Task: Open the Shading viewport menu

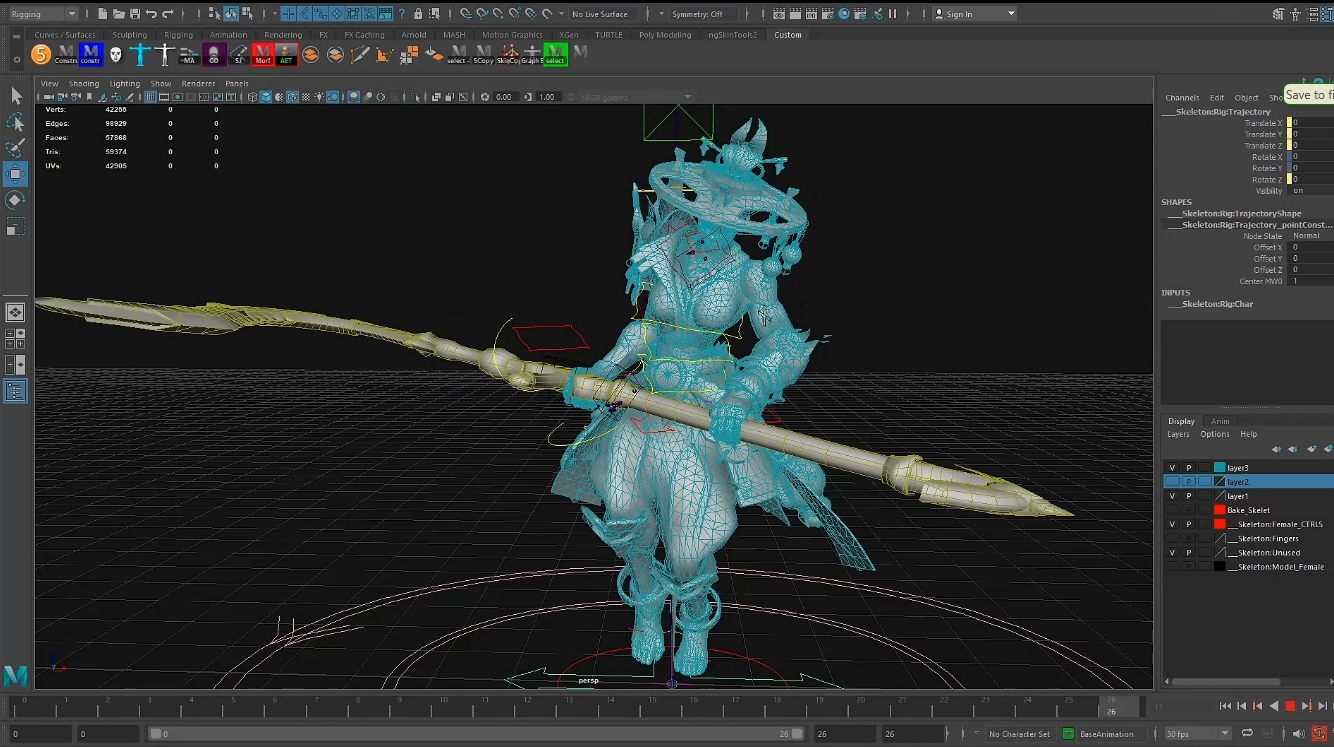Action: [x=84, y=84]
